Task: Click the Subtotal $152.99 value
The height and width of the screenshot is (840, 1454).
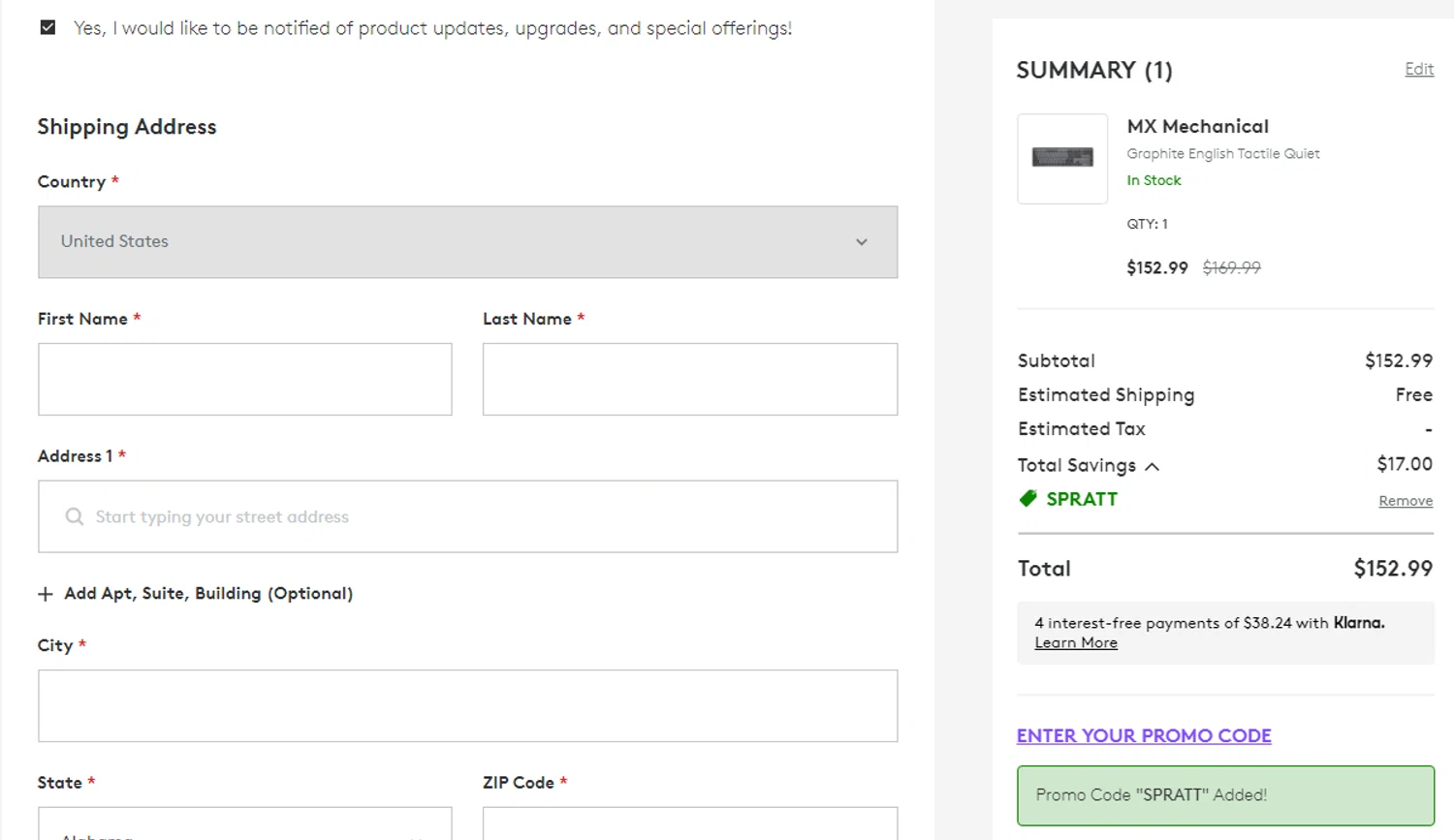Action: [x=1399, y=360]
